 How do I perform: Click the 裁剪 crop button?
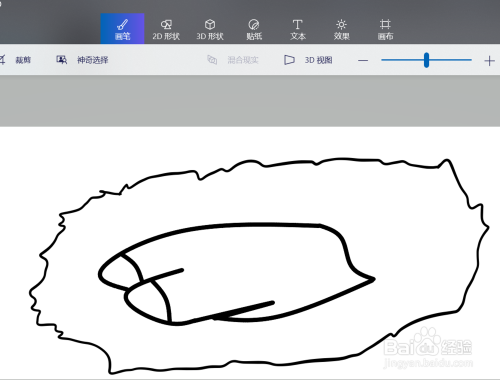click(17, 60)
